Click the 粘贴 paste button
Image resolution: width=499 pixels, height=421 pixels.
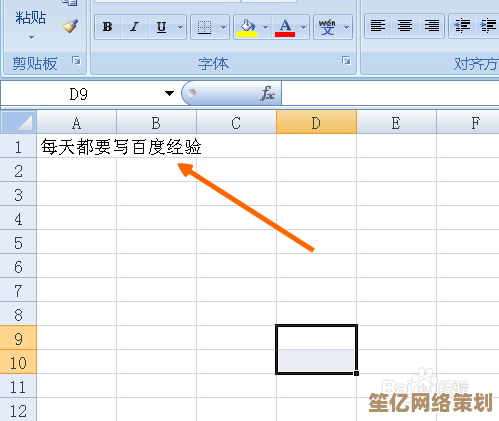point(30,17)
